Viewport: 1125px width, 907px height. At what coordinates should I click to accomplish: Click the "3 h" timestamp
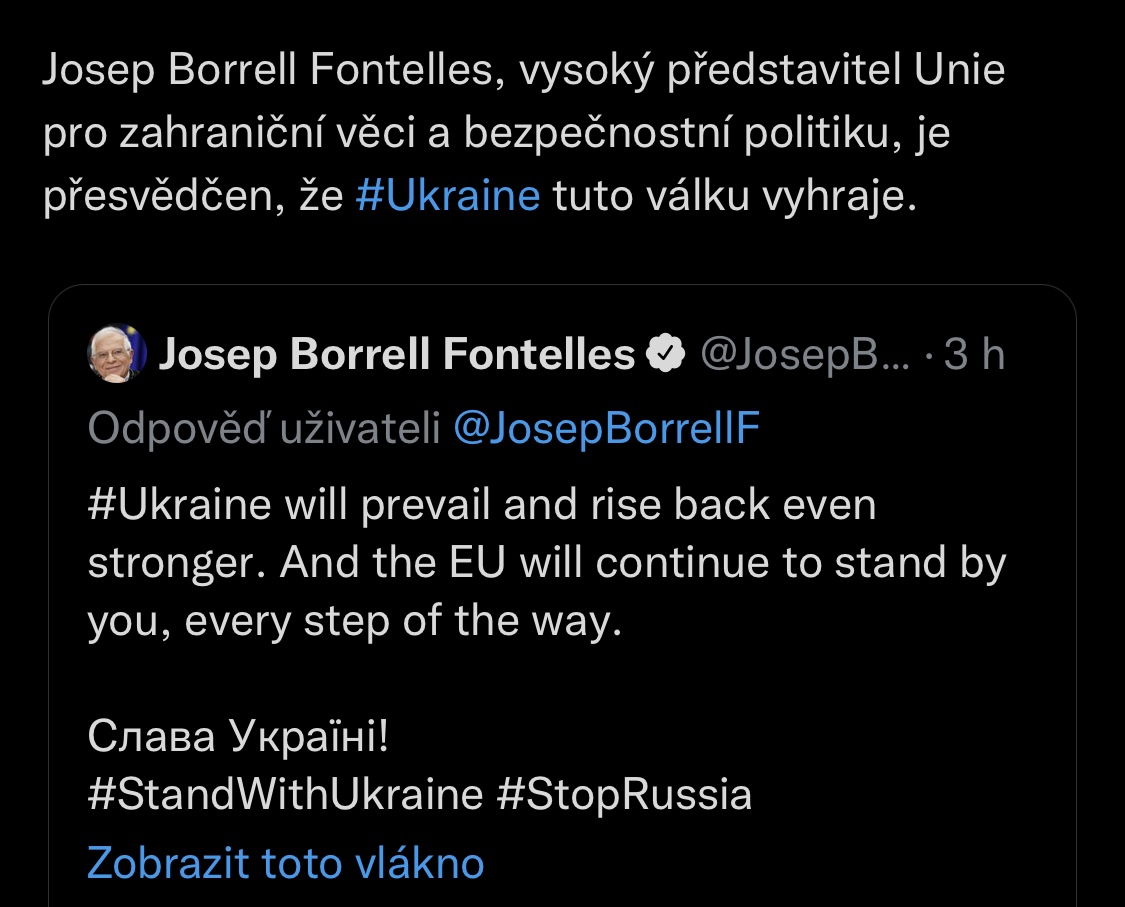click(x=975, y=354)
